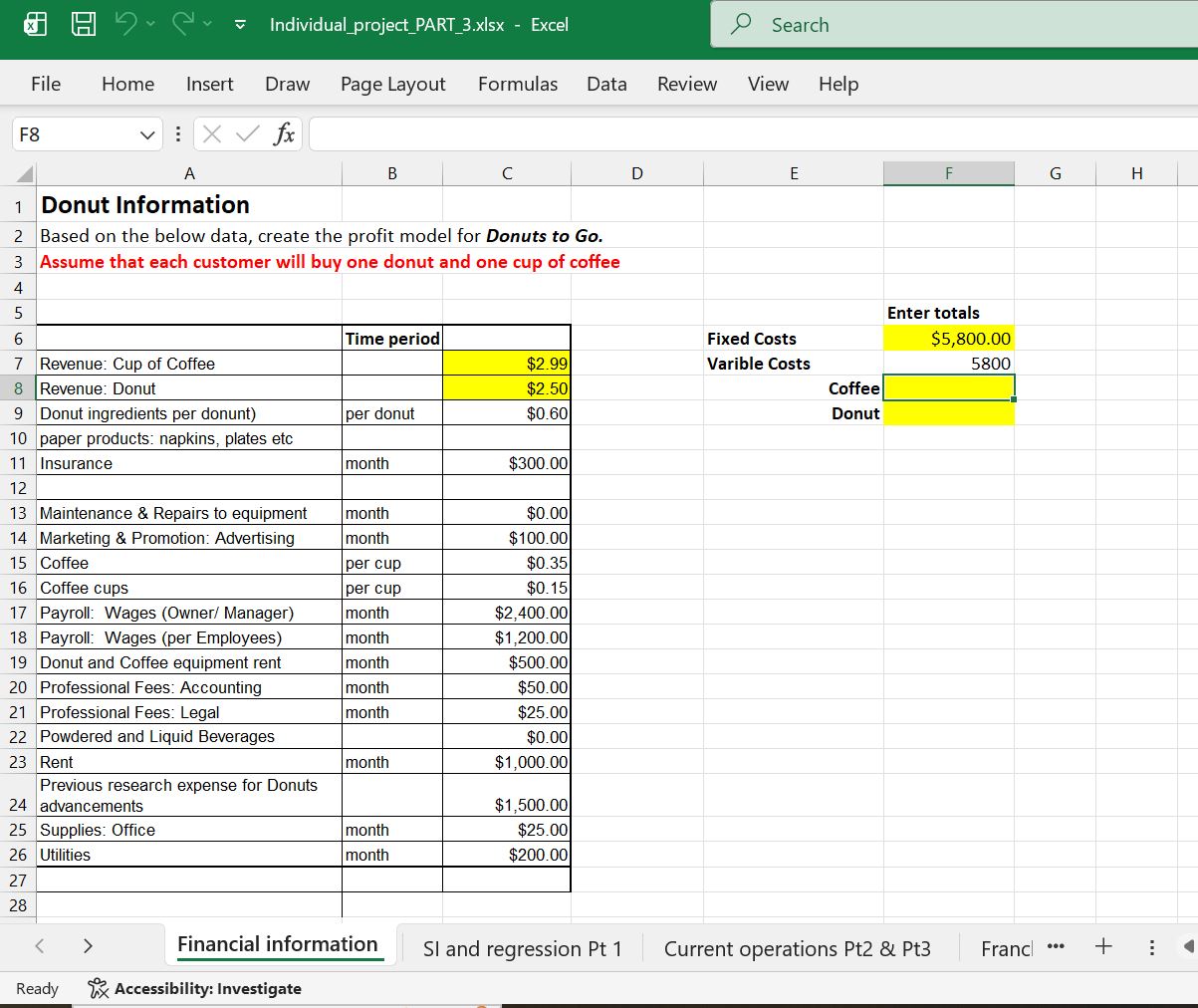Click the formula bar Enter checkmark icon
This screenshot has height=1008, width=1198.
click(247, 133)
